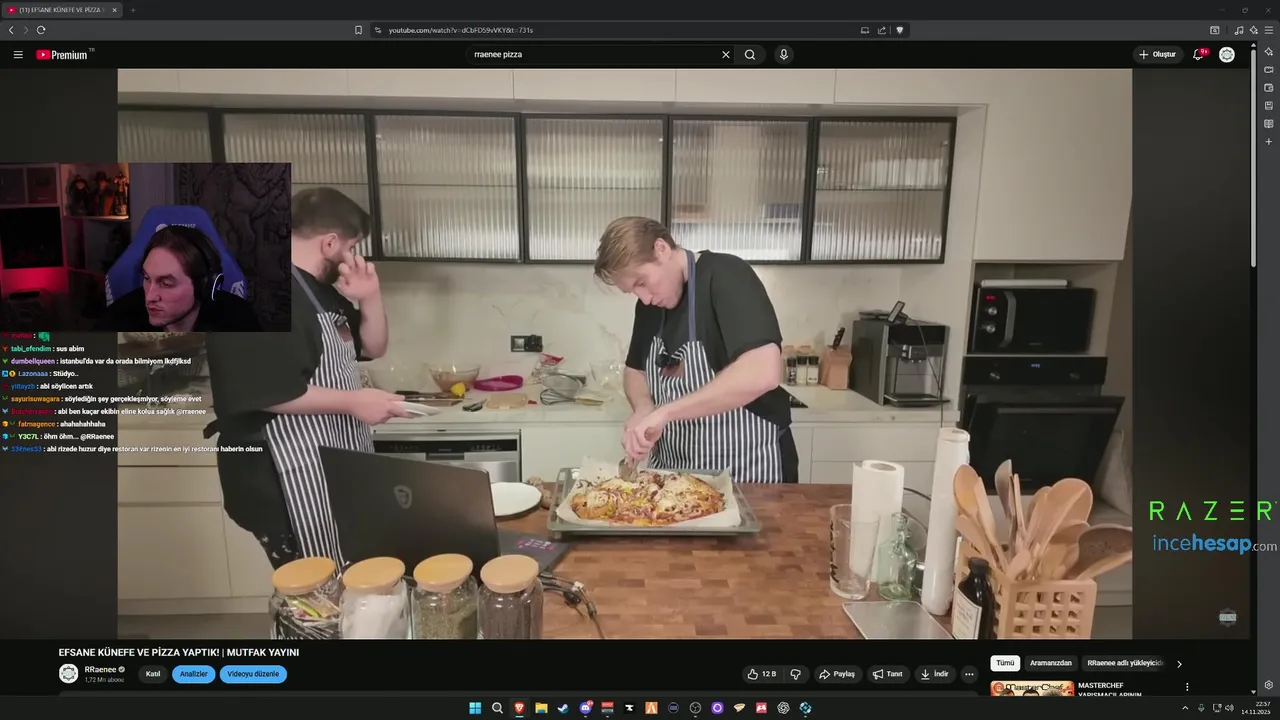The height and width of the screenshot is (720, 1280).
Task: Click the YouTube search input field
Action: pyautogui.click(x=595, y=54)
